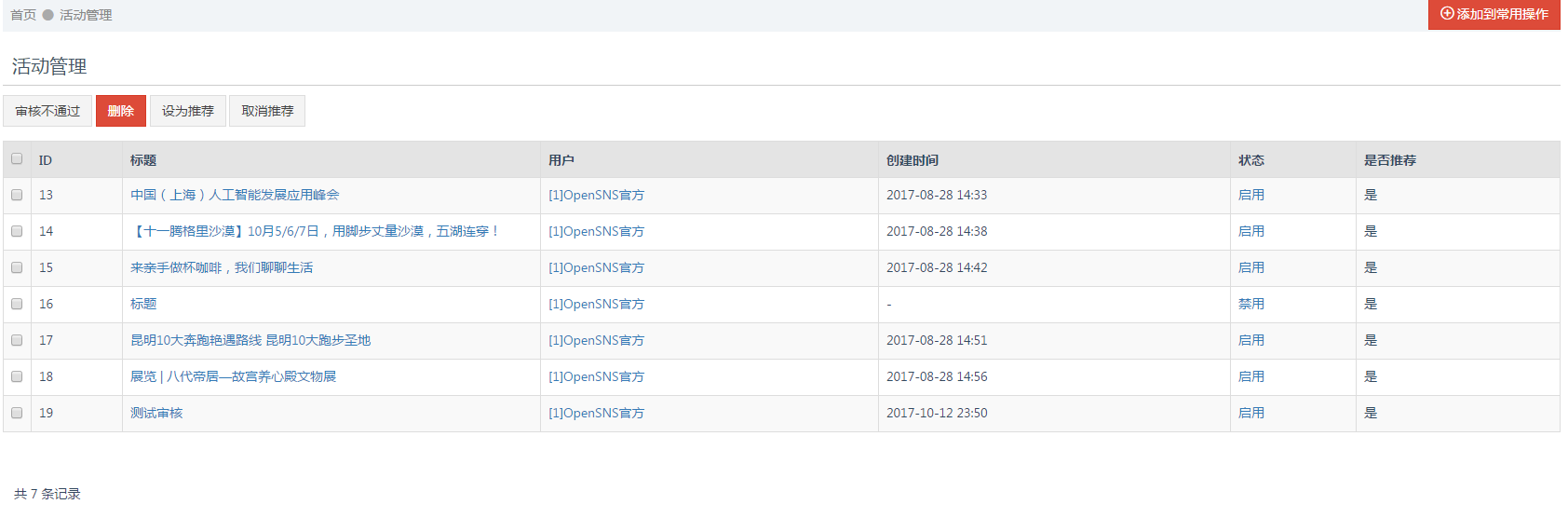The image size is (1568, 518).
Task: Toggle 启用 status for row 17
Action: click(1251, 340)
